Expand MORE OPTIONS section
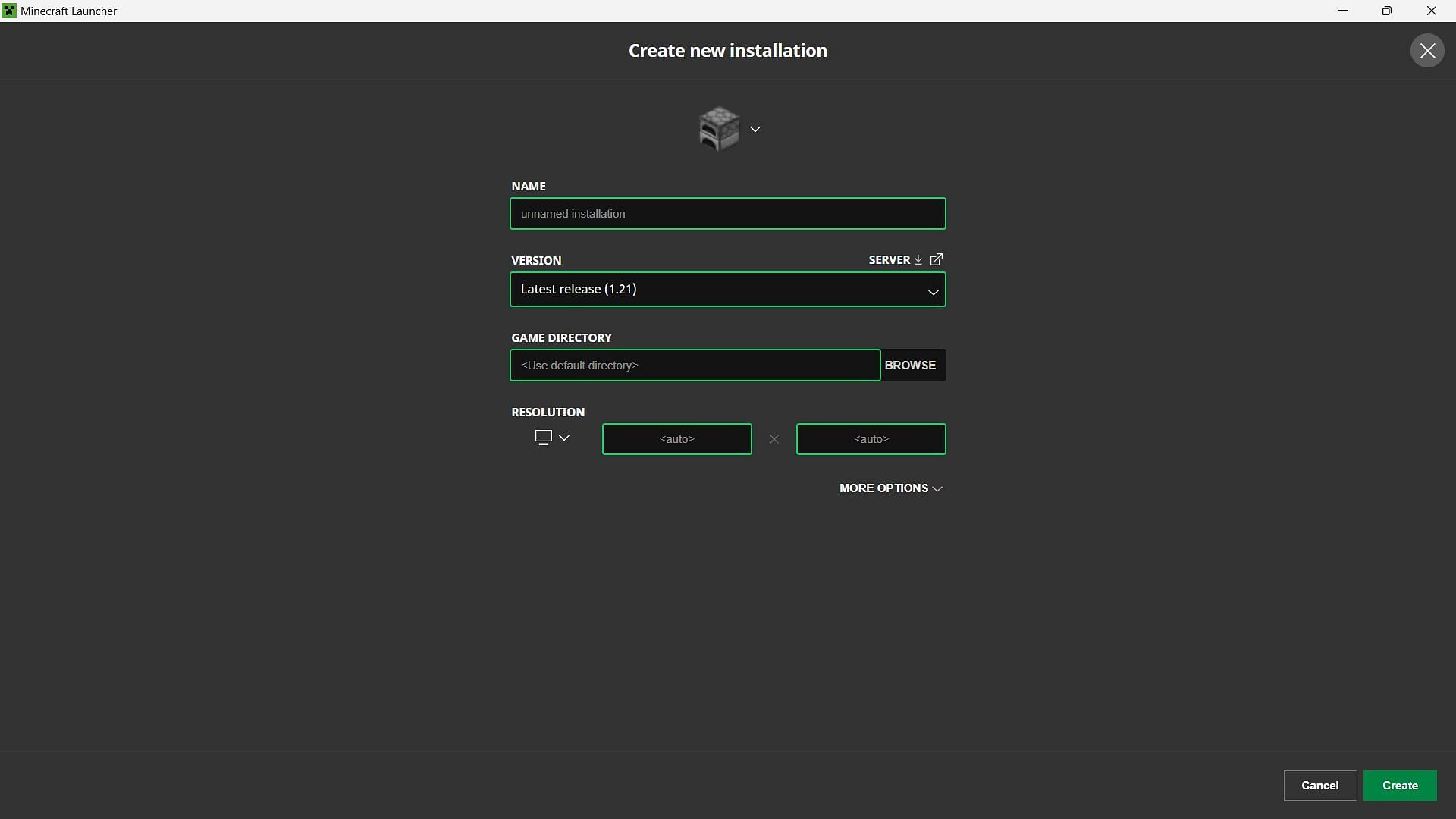Image resolution: width=1456 pixels, height=819 pixels. pyautogui.click(x=890, y=488)
